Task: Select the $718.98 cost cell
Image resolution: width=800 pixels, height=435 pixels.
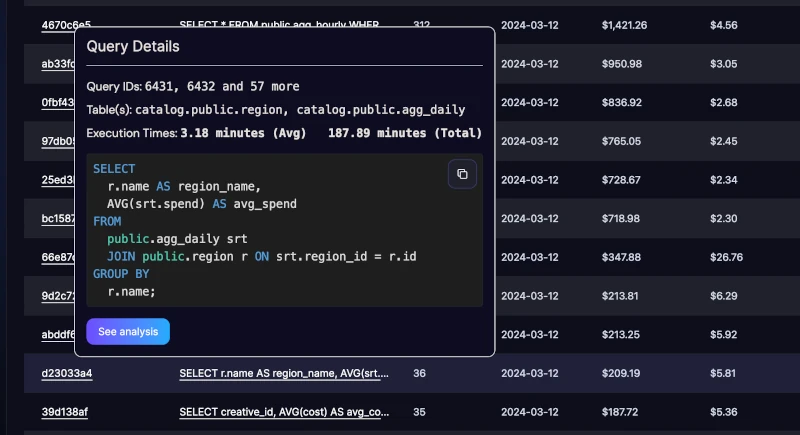Action: point(620,219)
